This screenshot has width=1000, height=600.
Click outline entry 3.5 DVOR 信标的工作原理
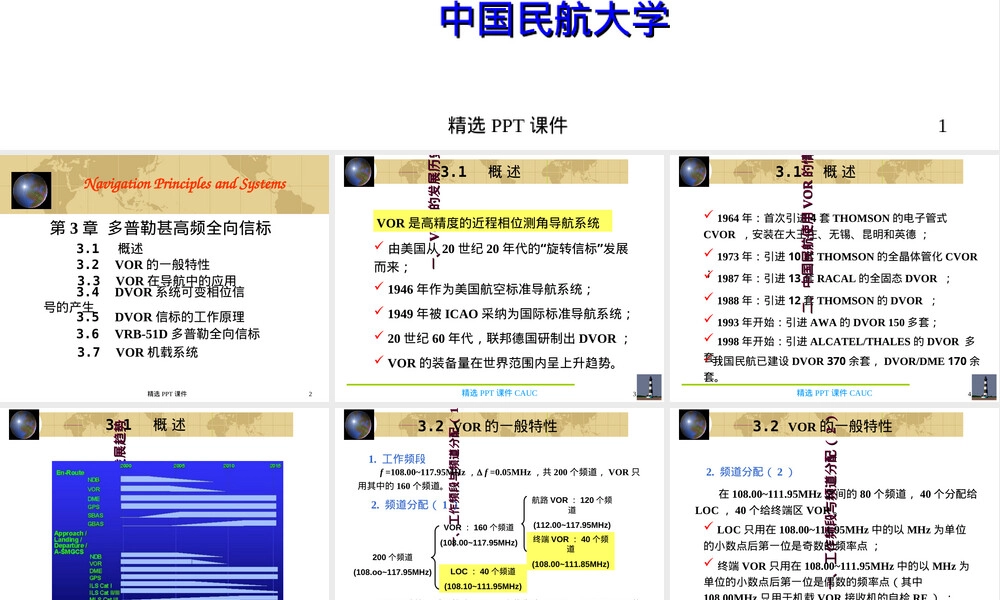tap(160, 317)
